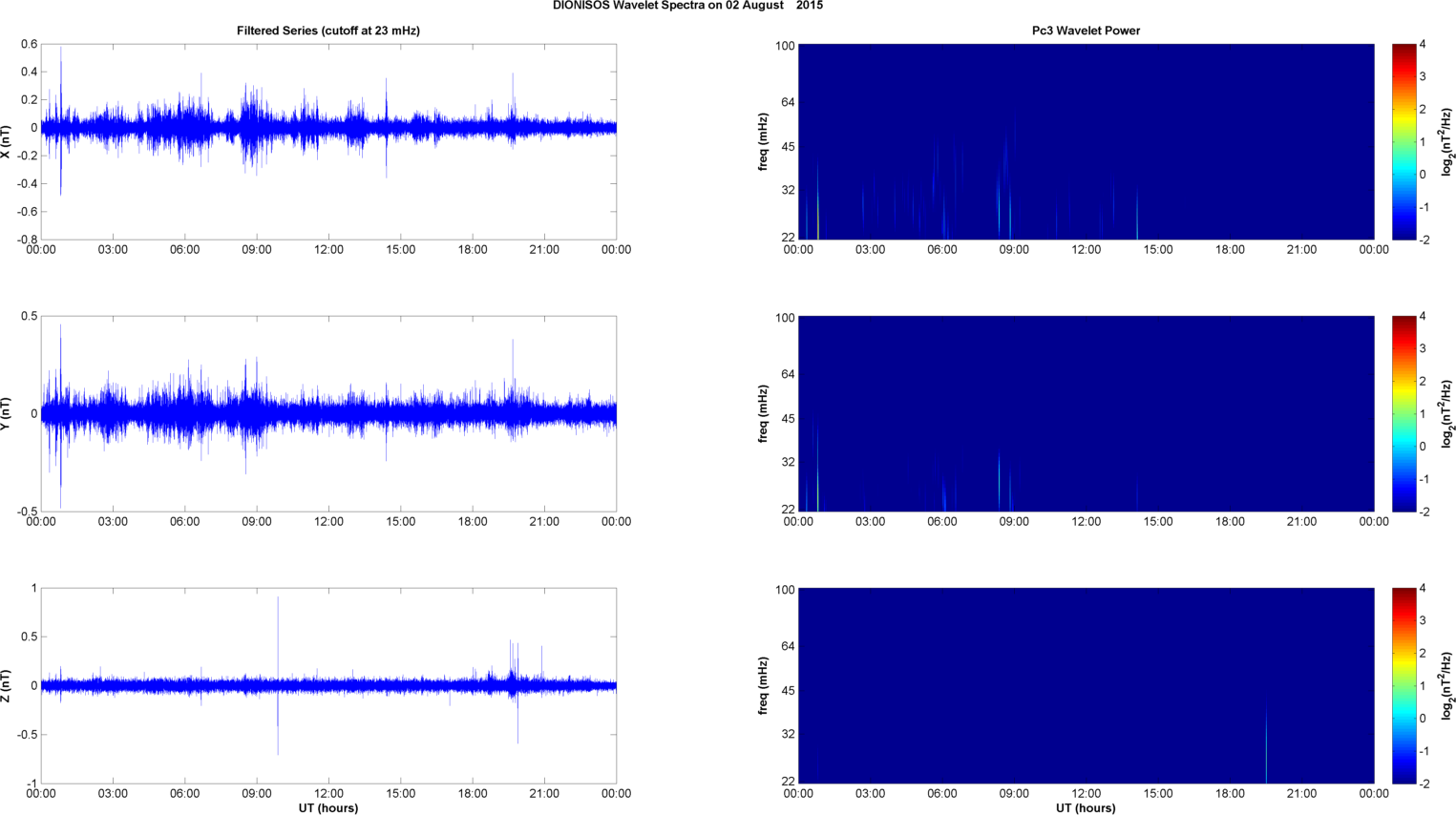Image resolution: width=1456 pixels, height=815 pixels.
Task: Click the DIONISOS Wavelet Spectra figure title
Action: click(x=687, y=6)
